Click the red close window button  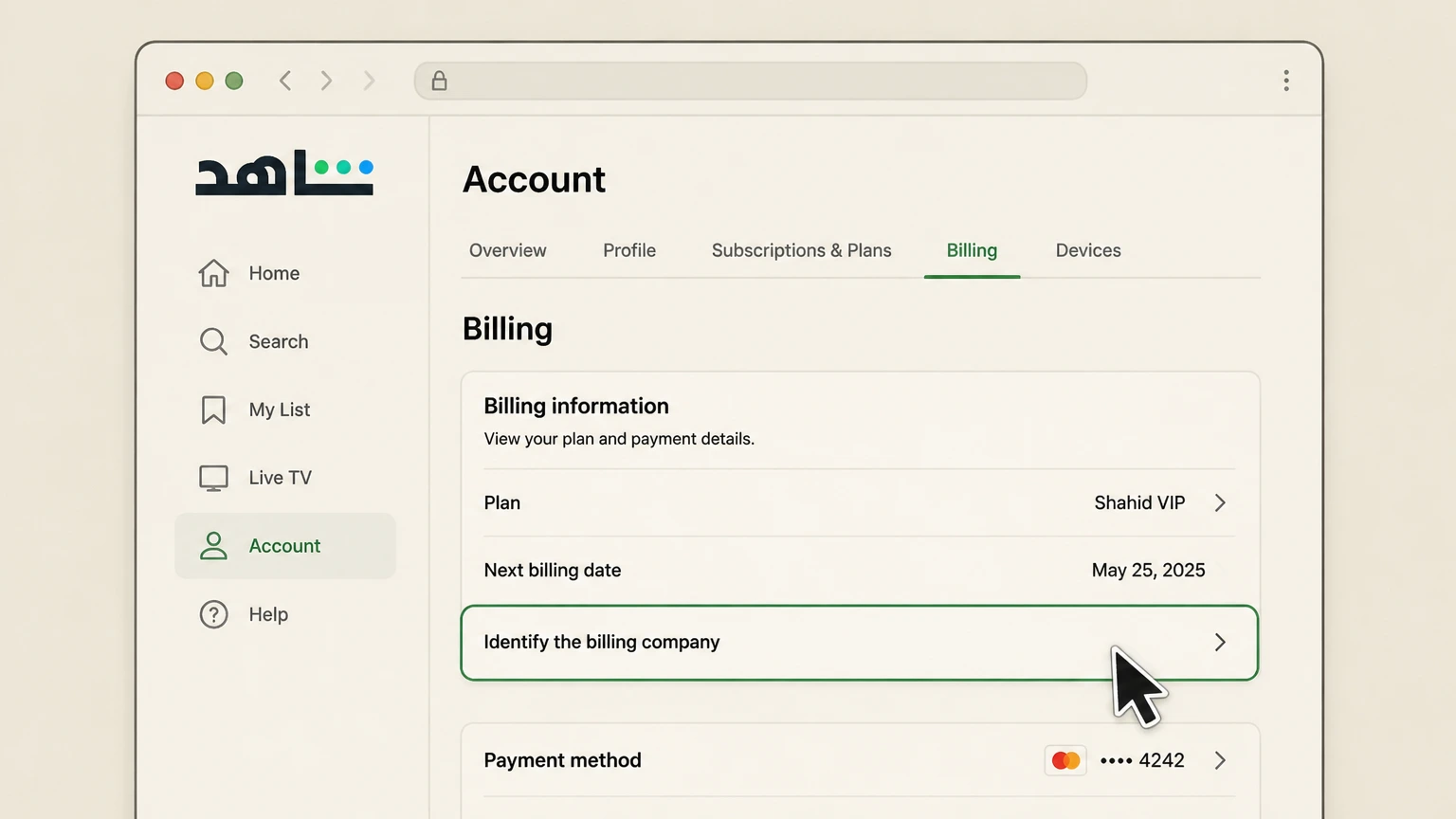[174, 81]
